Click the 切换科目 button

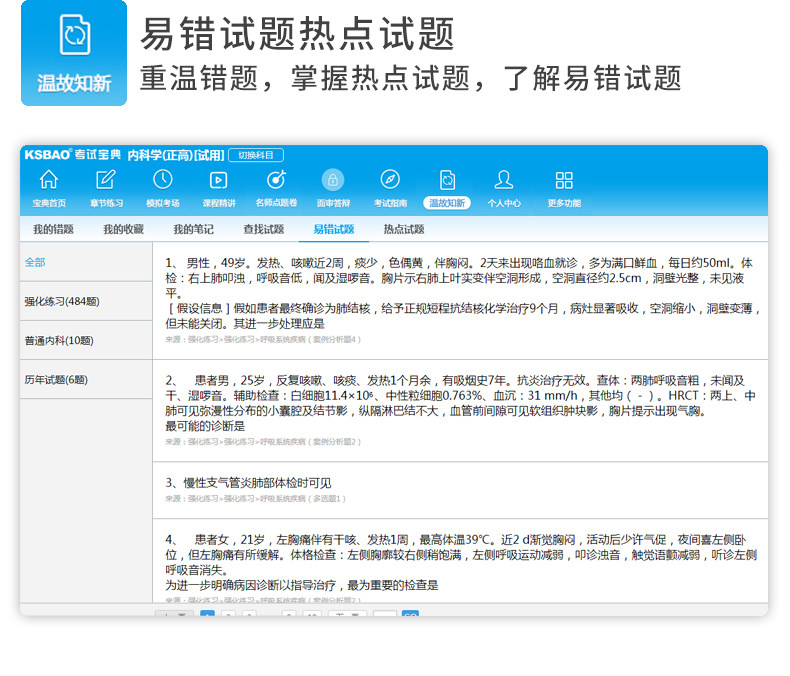click(256, 155)
